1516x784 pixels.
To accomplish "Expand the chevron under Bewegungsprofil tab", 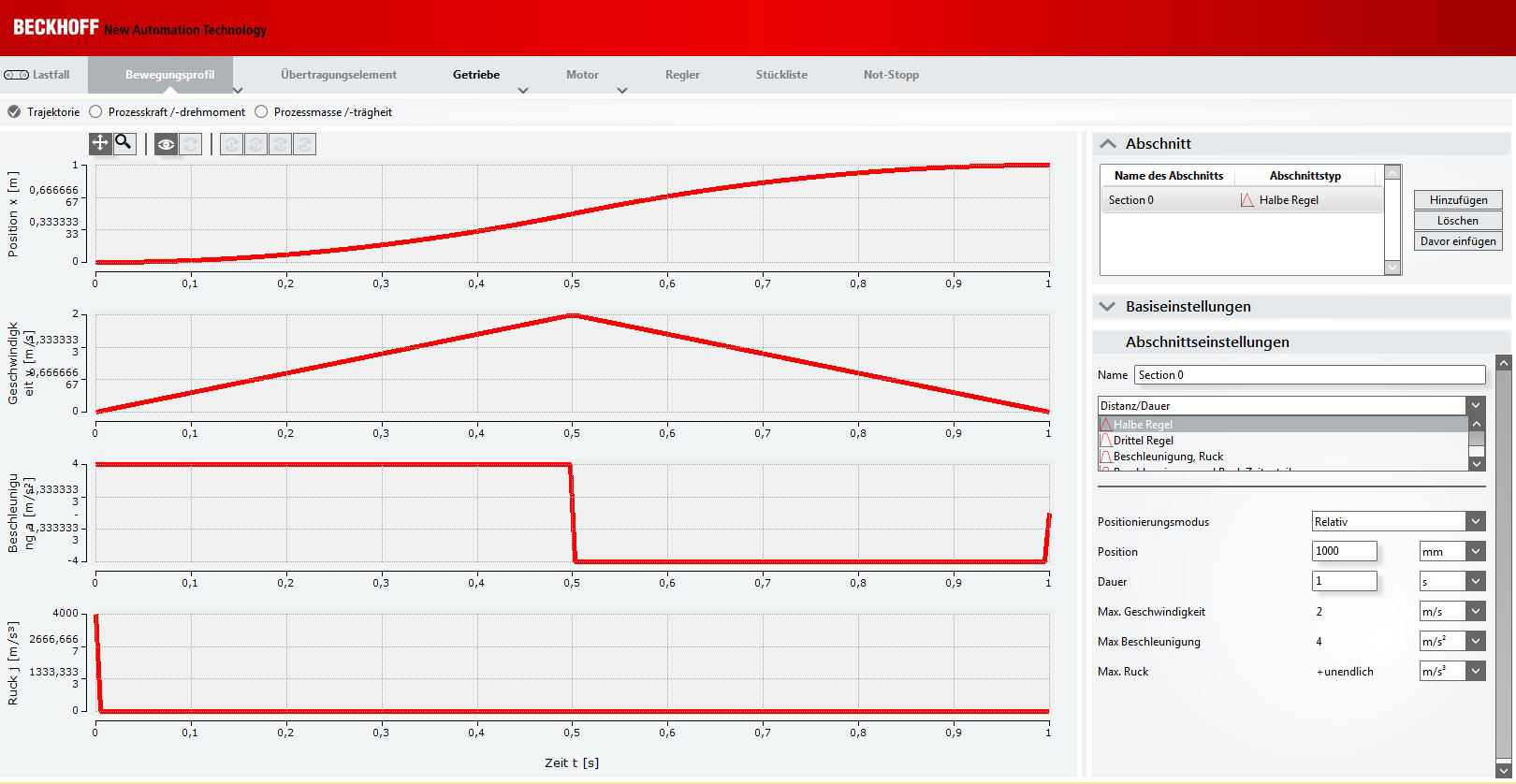I will [238, 91].
